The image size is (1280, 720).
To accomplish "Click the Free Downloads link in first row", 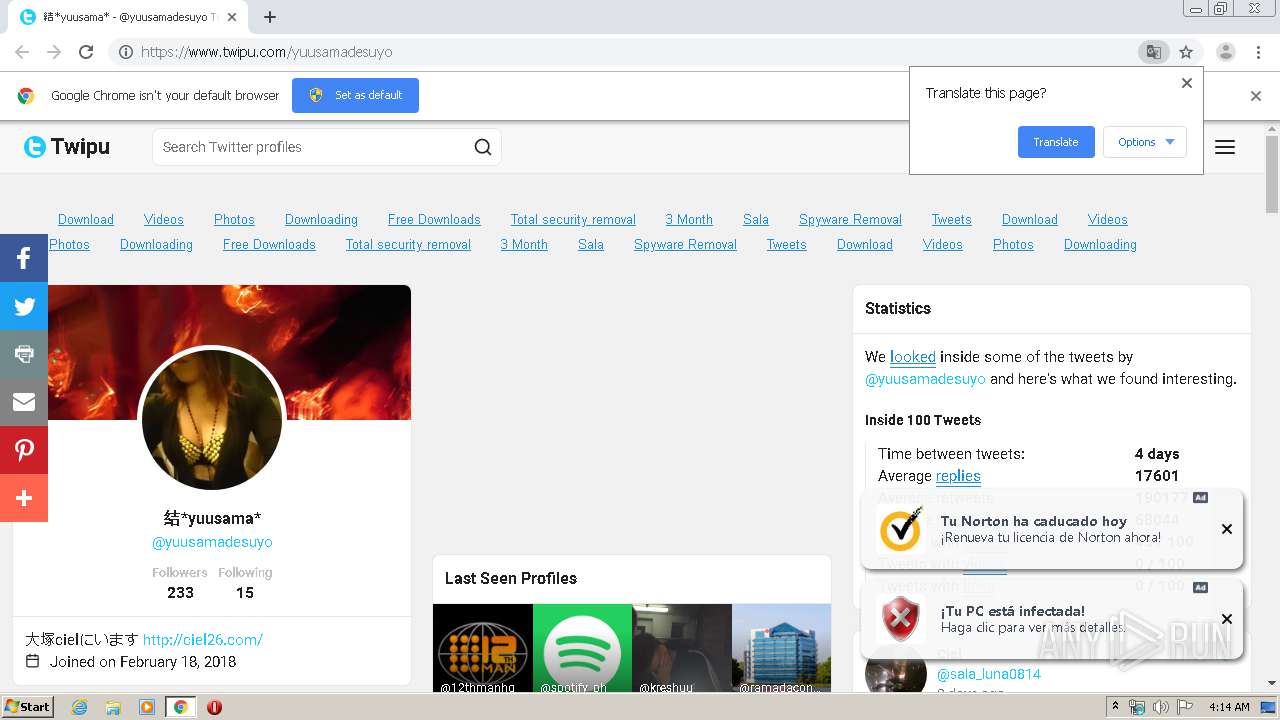I will point(434,220).
